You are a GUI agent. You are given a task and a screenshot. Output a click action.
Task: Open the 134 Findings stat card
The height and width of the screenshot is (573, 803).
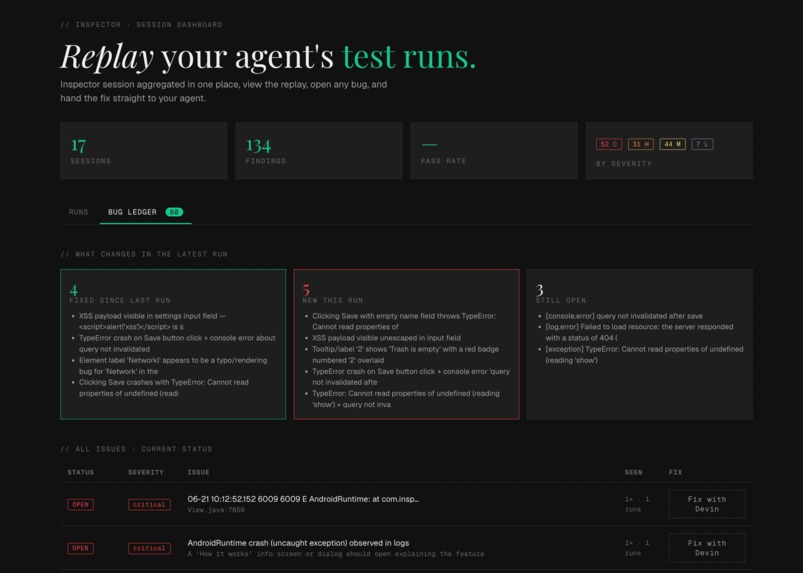[319, 151]
